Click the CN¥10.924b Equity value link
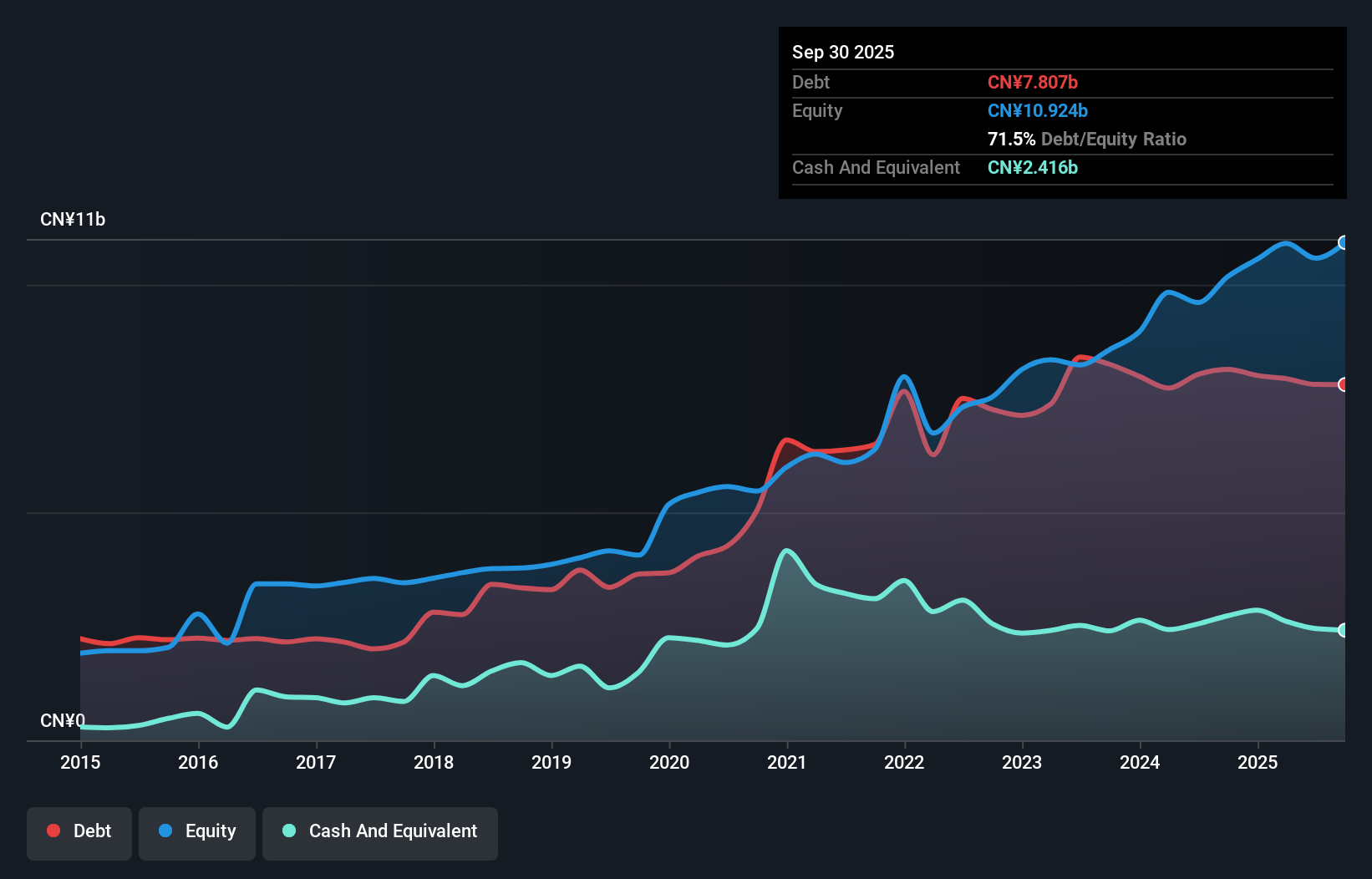This screenshot has width=1372, height=879. (x=1038, y=110)
